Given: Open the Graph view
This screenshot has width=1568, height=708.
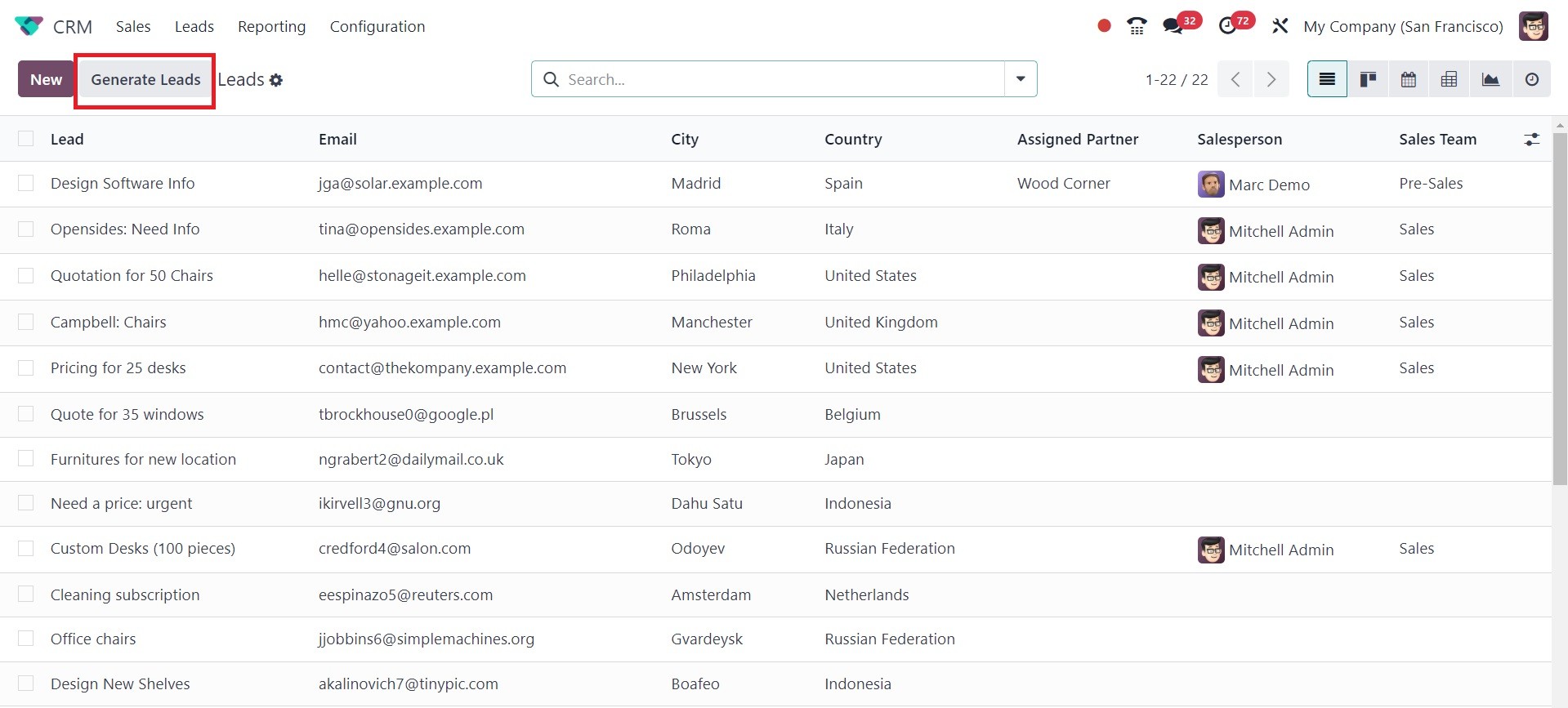Looking at the screenshot, I should [1490, 79].
